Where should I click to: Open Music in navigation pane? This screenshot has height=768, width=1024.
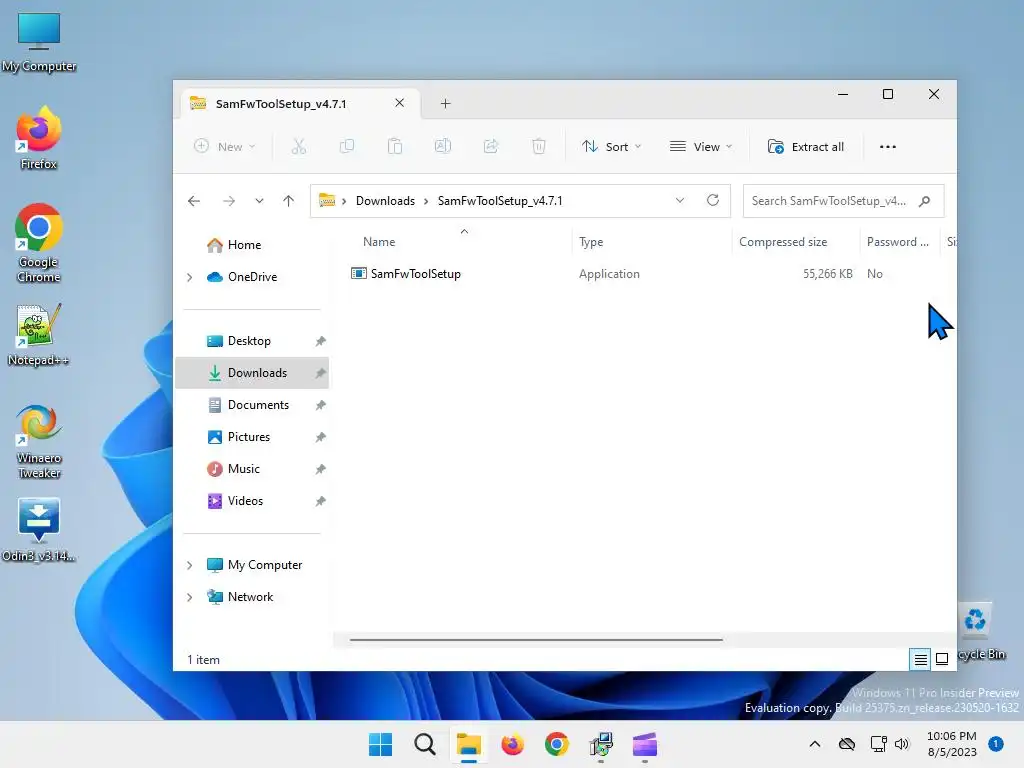pos(244,469)
